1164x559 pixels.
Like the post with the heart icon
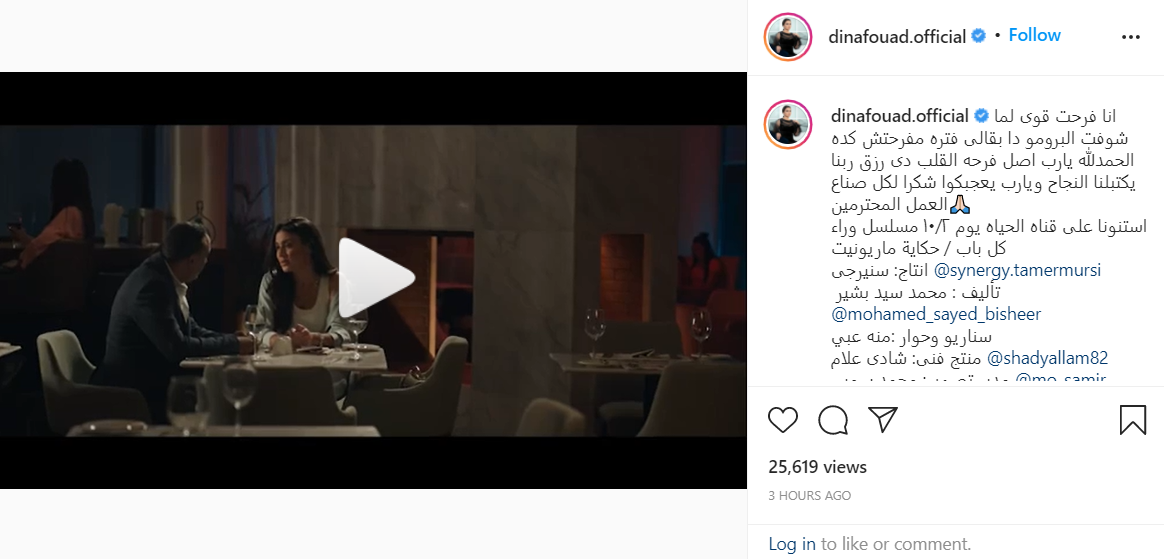[x=782, y=420]
